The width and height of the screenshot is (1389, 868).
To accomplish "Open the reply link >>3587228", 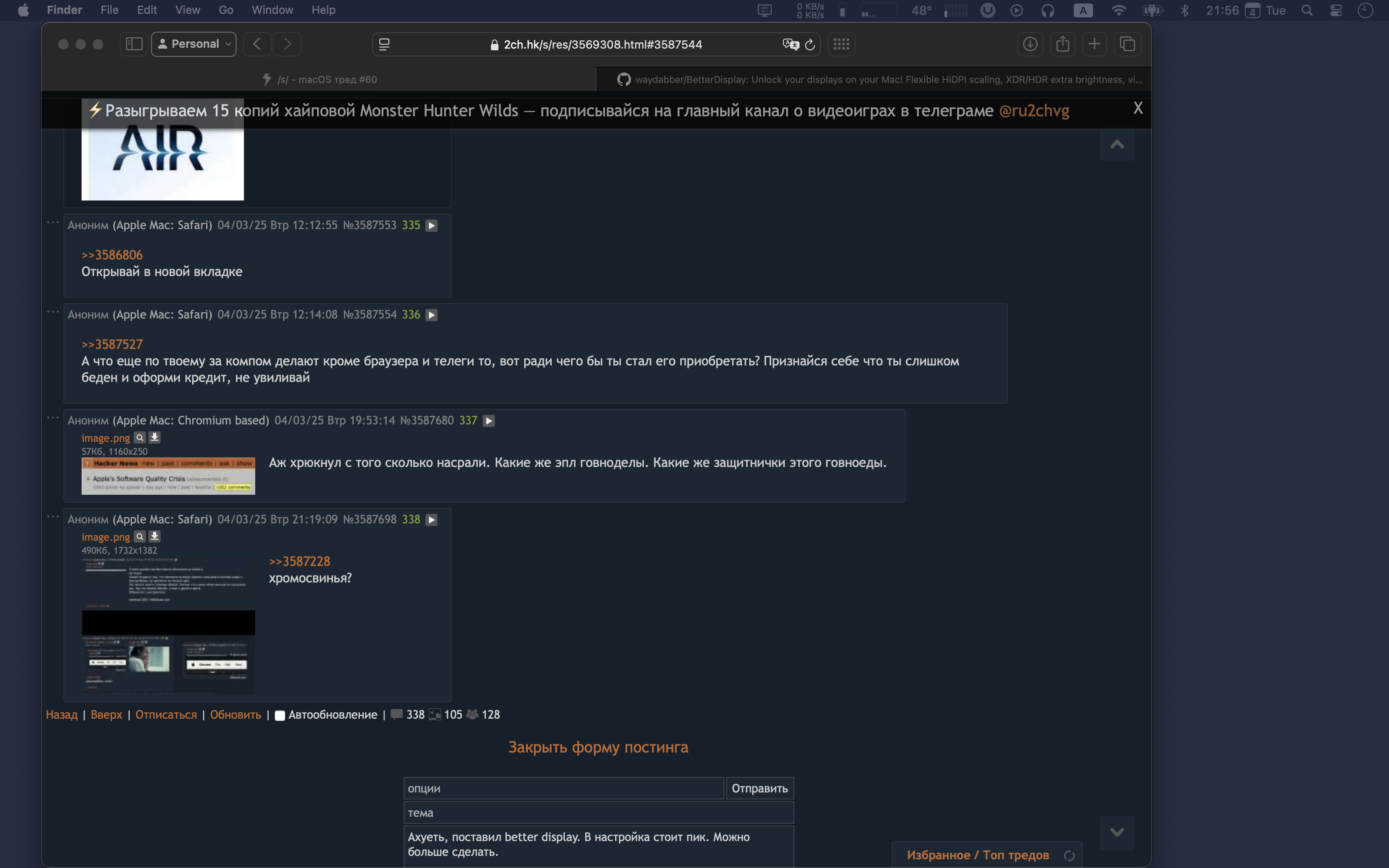I will point(300,562).
